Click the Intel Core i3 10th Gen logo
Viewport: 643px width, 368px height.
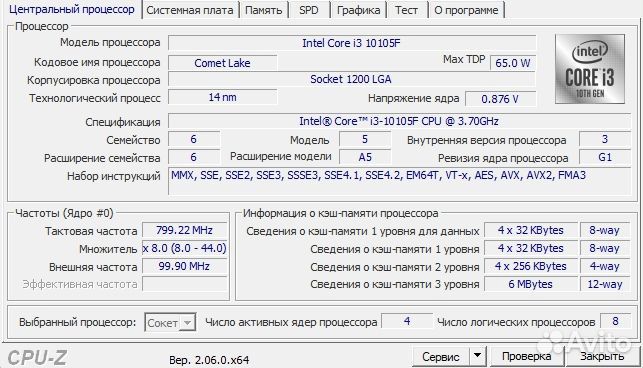[590, 69]
